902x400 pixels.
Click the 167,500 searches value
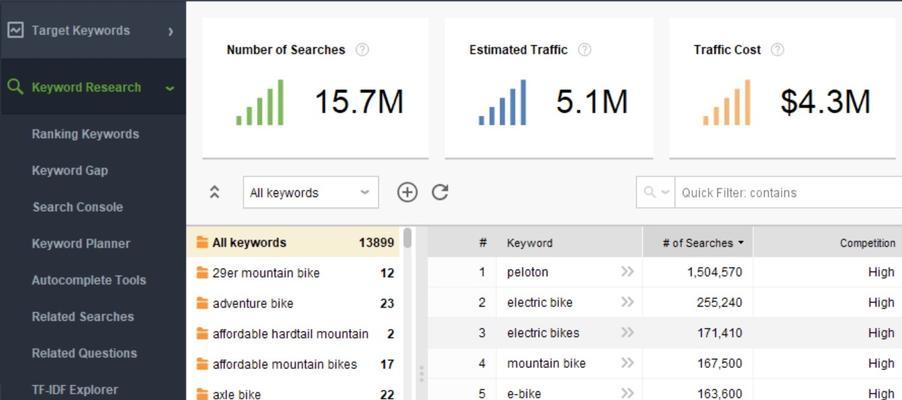(x=719, y=363)
